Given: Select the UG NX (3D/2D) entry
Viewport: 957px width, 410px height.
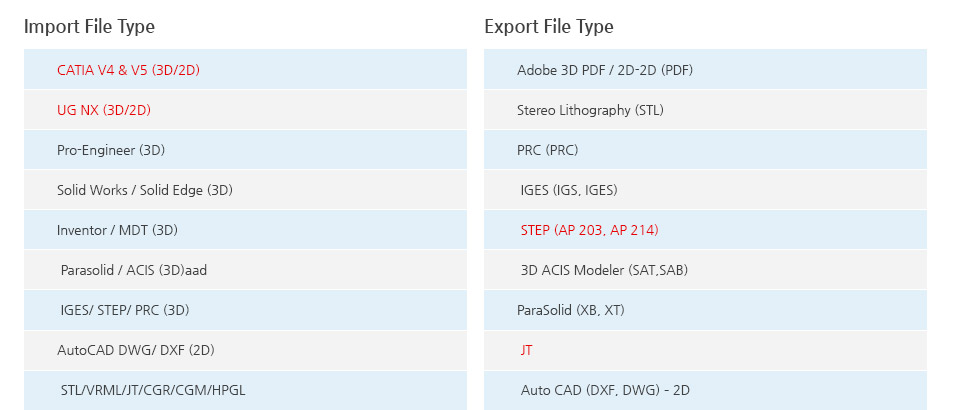Looking at the screenshot, I should coord(103,110).
